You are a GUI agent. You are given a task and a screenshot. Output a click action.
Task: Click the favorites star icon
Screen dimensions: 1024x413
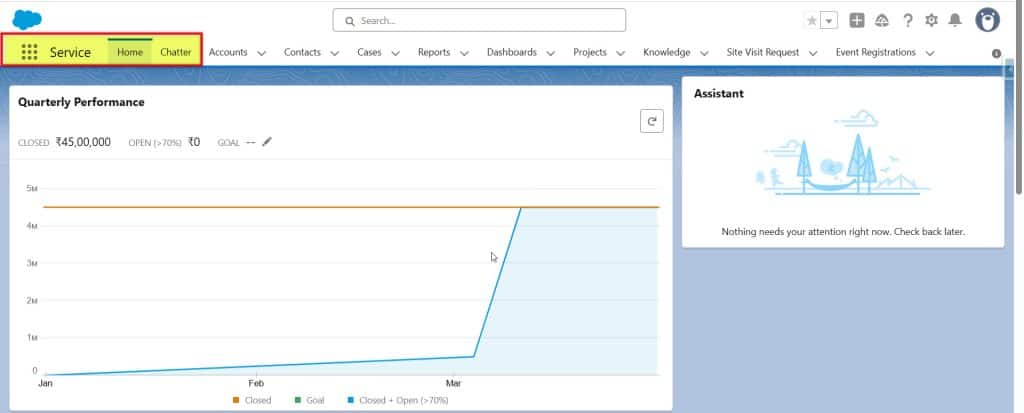812,21
